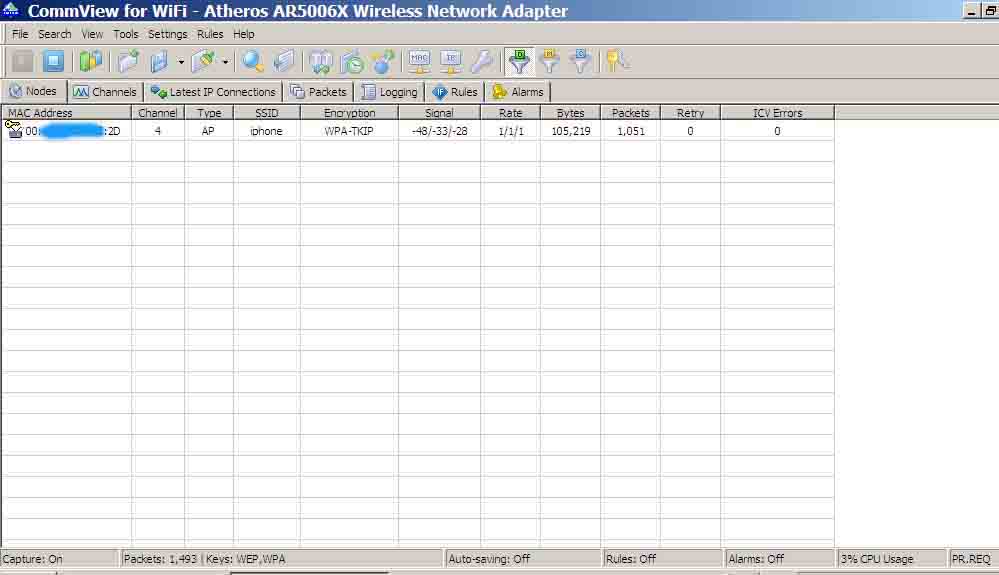
Task: Open the Help menu
Action: click(x=243, y=34)
